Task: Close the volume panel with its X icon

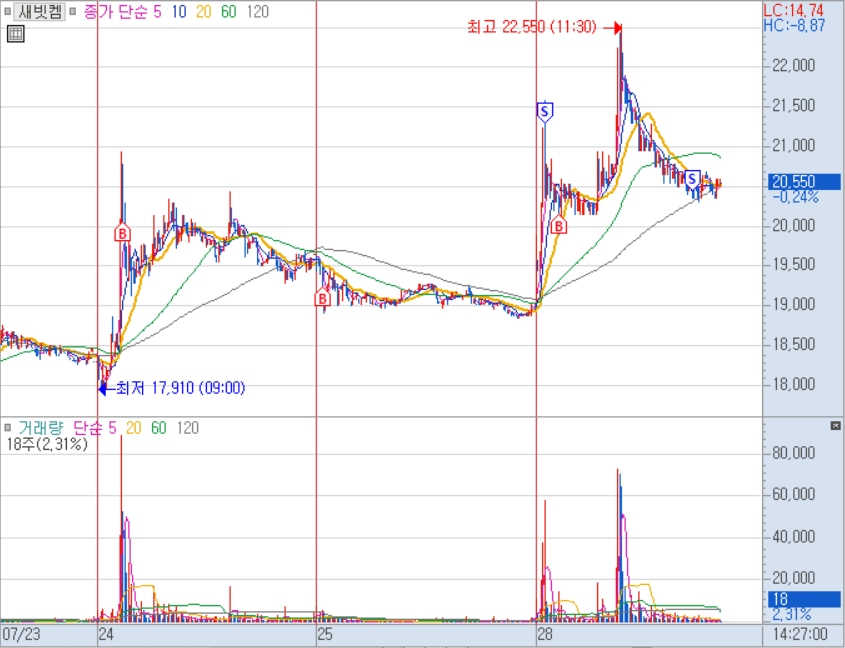Action: click(836, 426)
